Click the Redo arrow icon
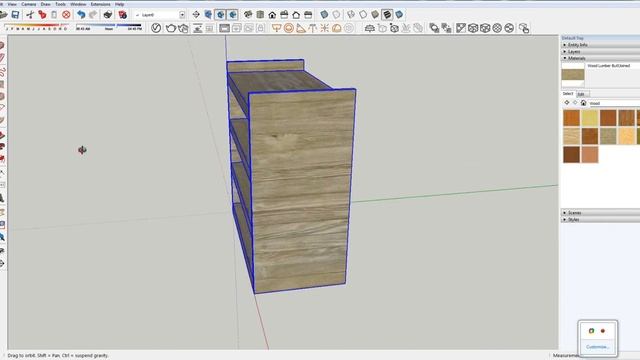Image resolution: width=640 pixels, height=360 pixels. coord(93,15)
